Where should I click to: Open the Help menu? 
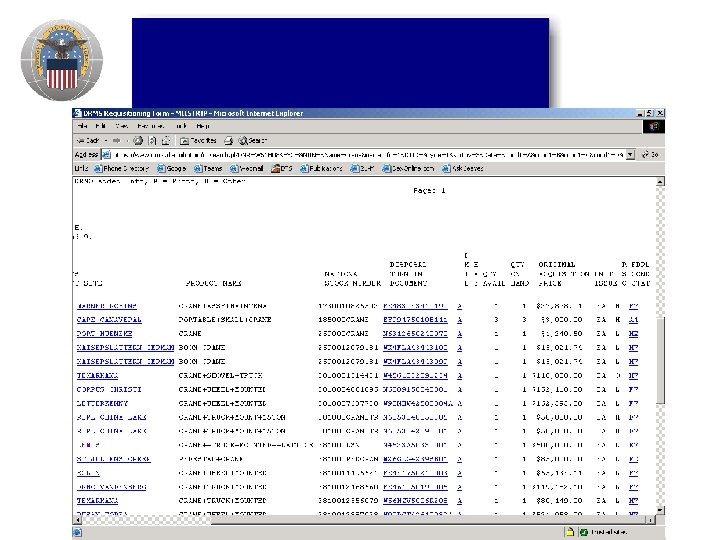click(202, 126)
